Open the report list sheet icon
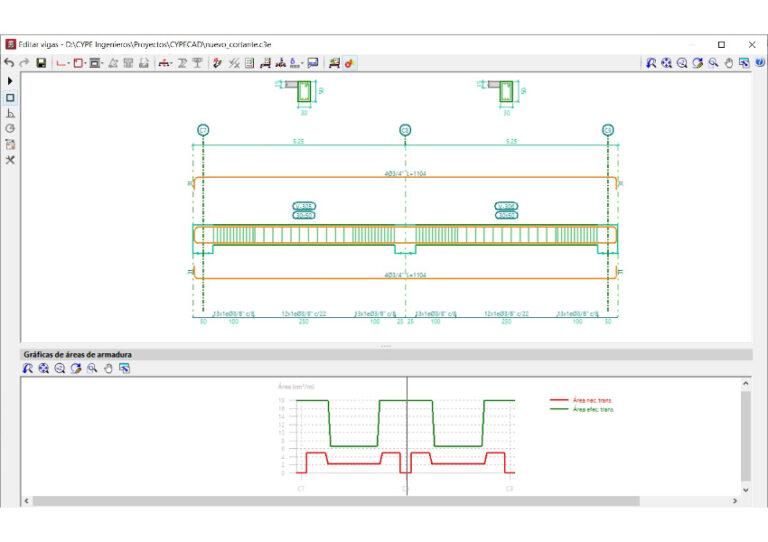The width and height of the screenshot is (768, 542). 249,63
